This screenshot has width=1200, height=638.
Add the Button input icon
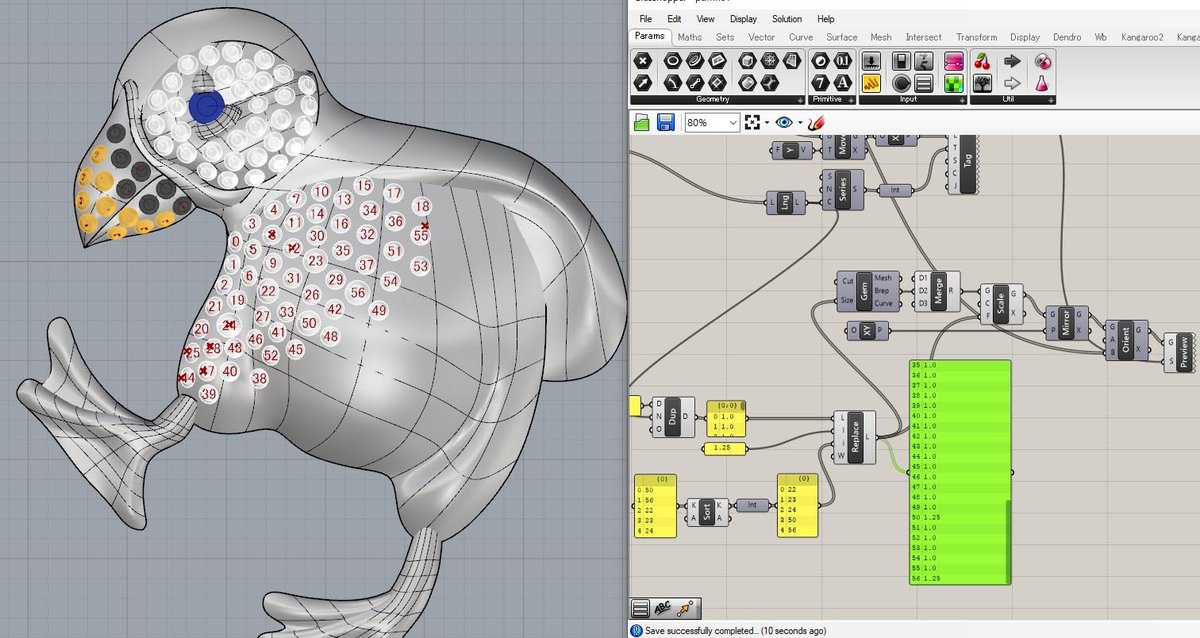[x=871, y=60]
